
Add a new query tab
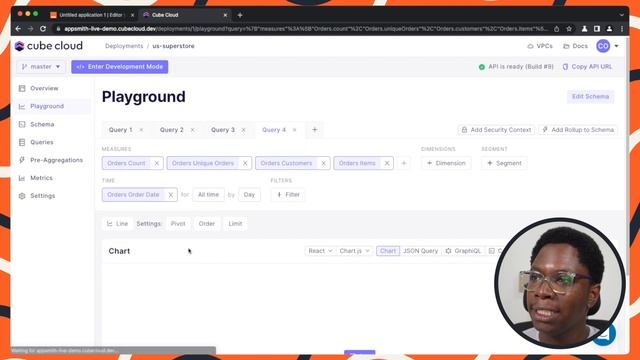tap(315, 130)
